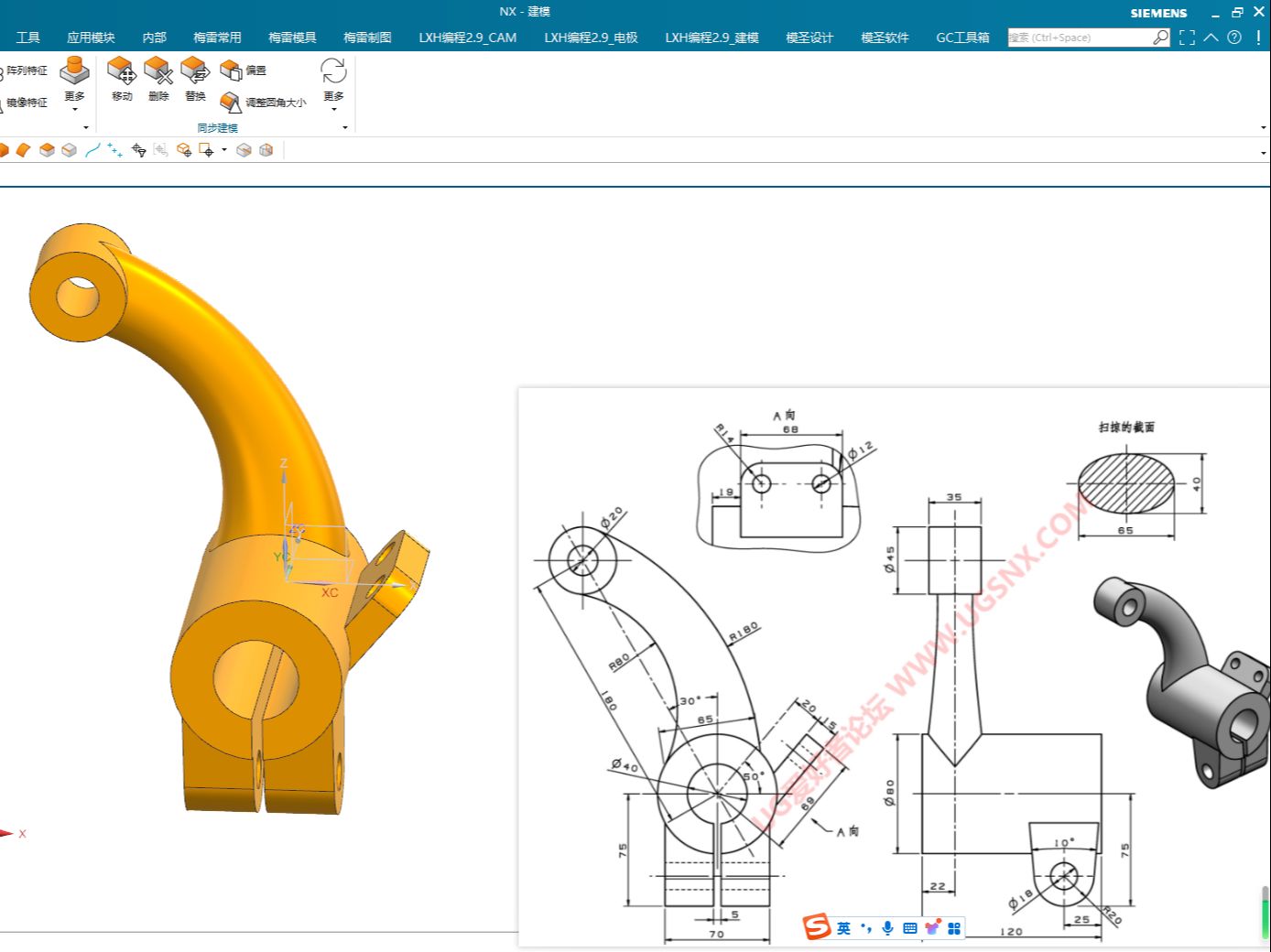Click the 移动 (Move Face) icon
Viewport: 1271px width, 952px height.
point(121,71)
